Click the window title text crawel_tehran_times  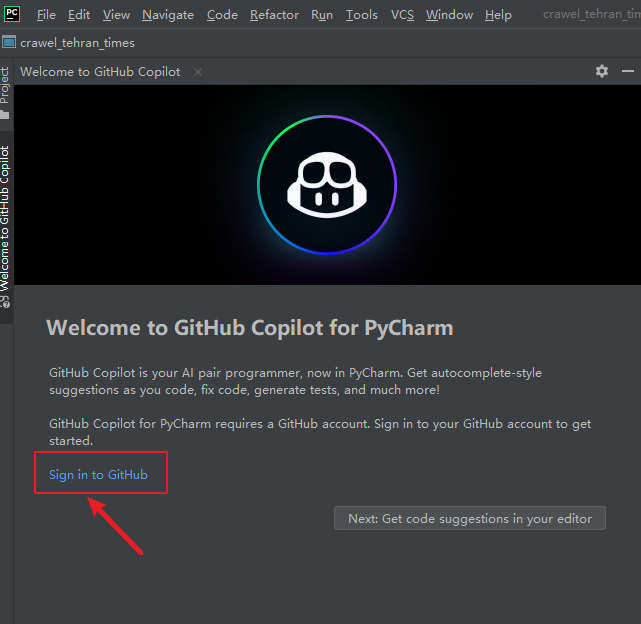point(592,14)
